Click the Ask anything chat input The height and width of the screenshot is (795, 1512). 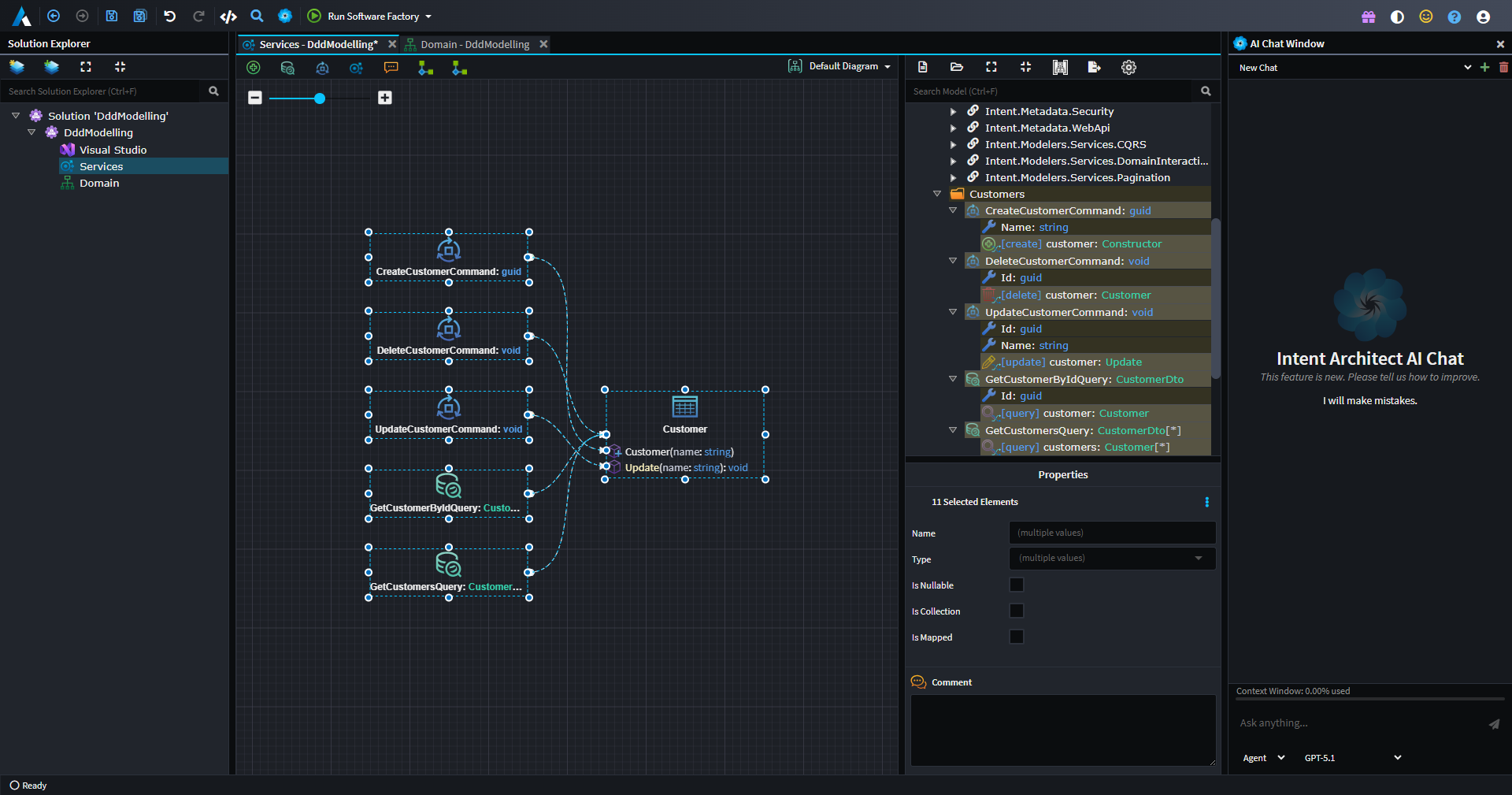coord(1358,723)
